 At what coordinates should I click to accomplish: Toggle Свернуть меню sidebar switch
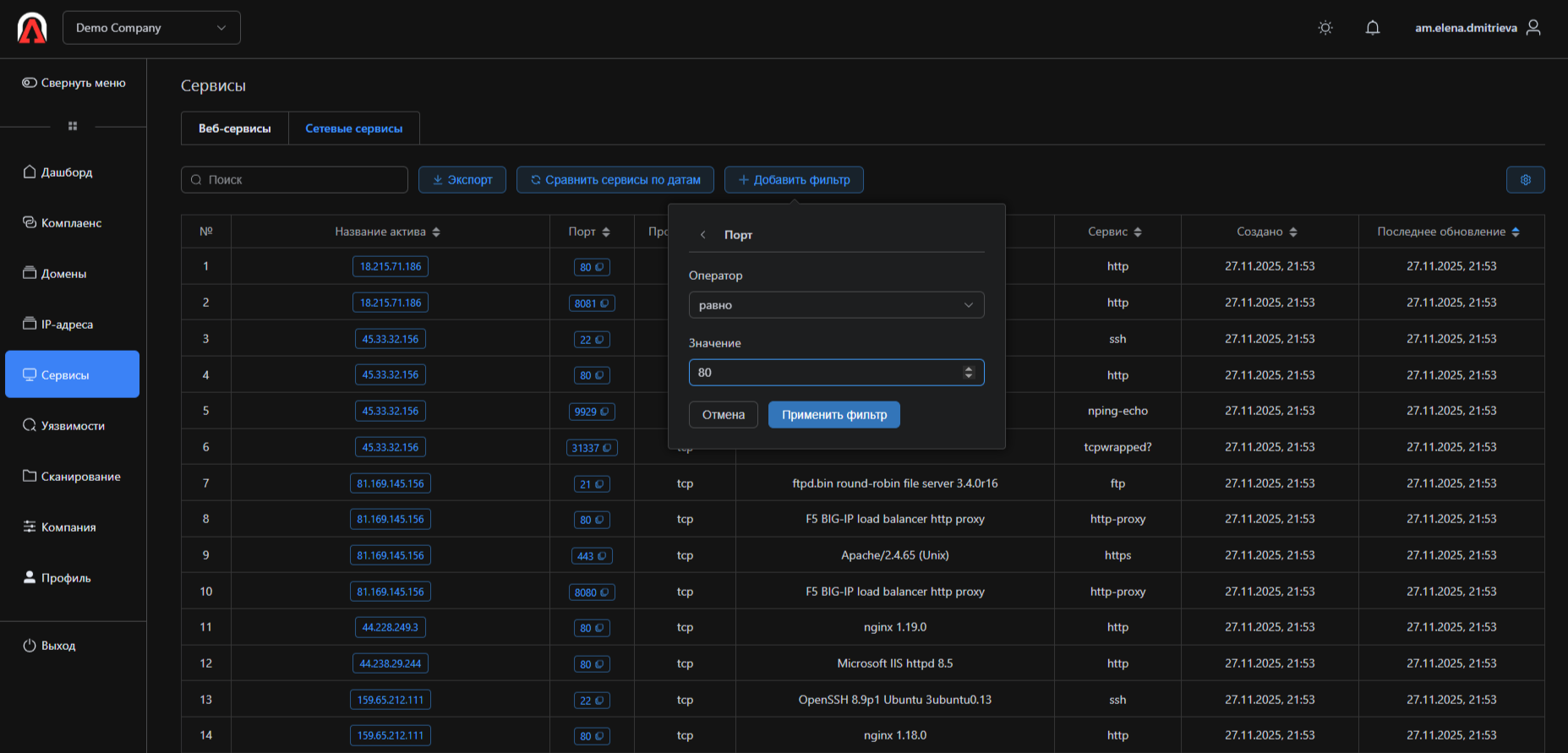30,83
